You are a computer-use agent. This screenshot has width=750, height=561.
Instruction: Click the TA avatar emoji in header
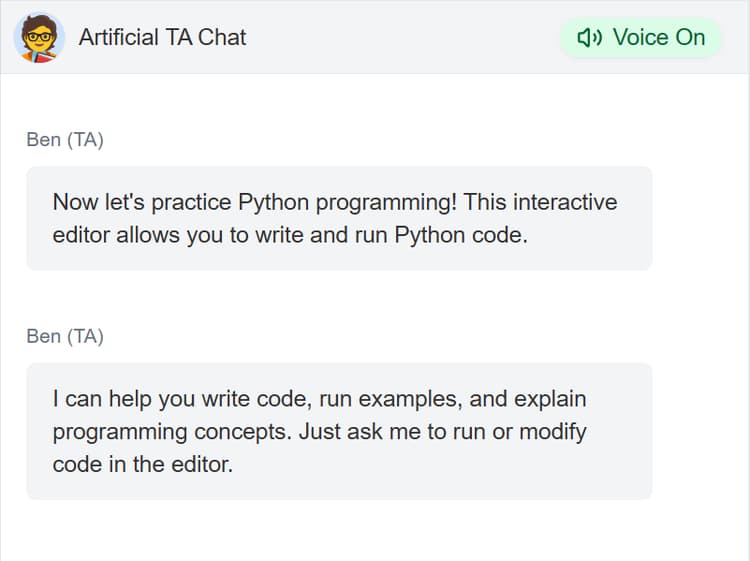(39, 37)
